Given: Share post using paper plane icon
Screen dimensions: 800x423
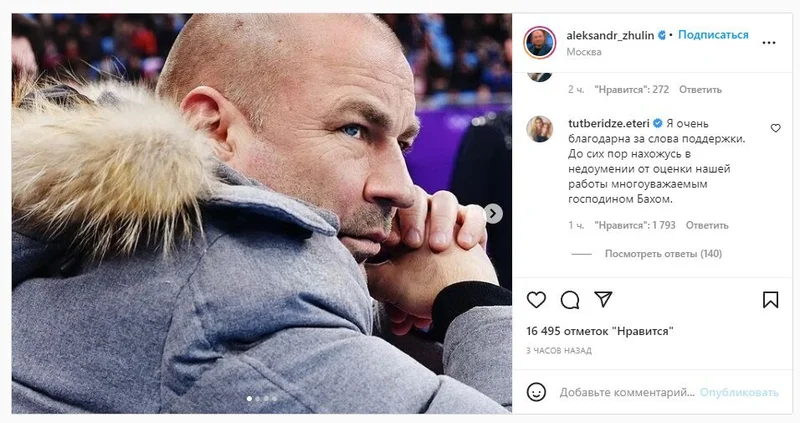Looking at the screenshot, I should click(603, 299).
